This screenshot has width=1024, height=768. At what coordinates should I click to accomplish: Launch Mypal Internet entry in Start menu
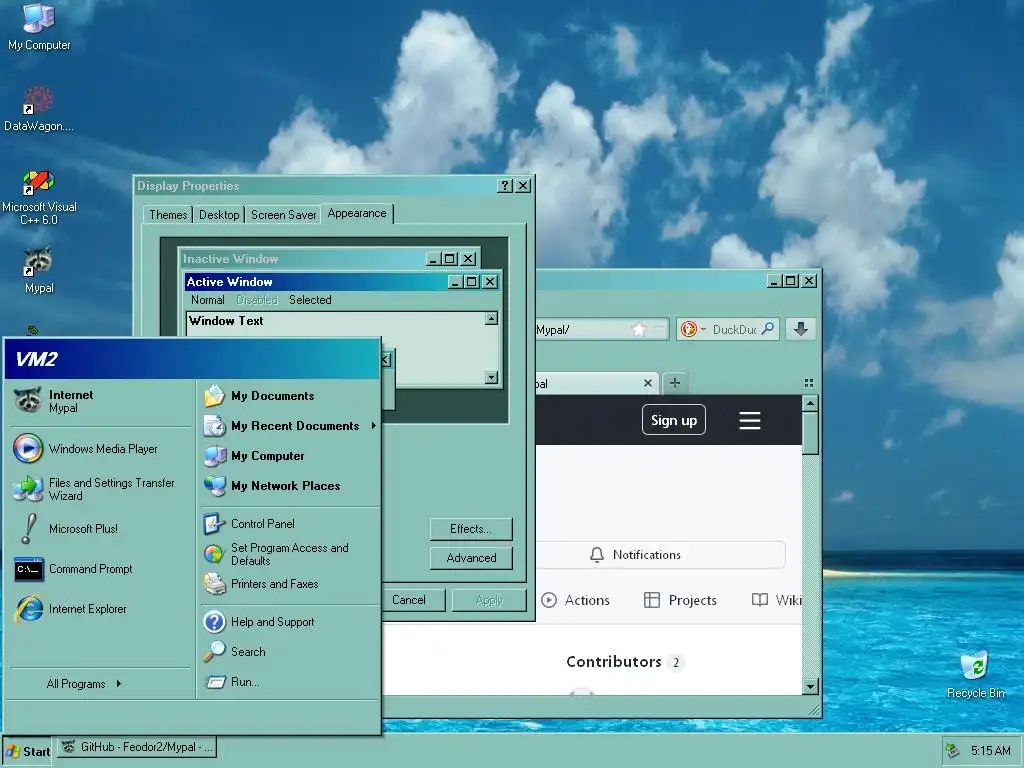[98, 401]
